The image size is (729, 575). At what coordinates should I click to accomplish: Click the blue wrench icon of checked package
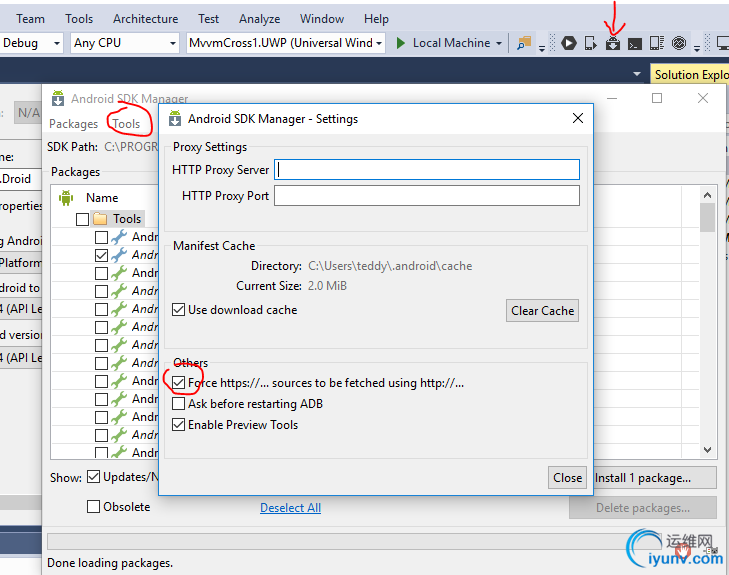(119, 255)
